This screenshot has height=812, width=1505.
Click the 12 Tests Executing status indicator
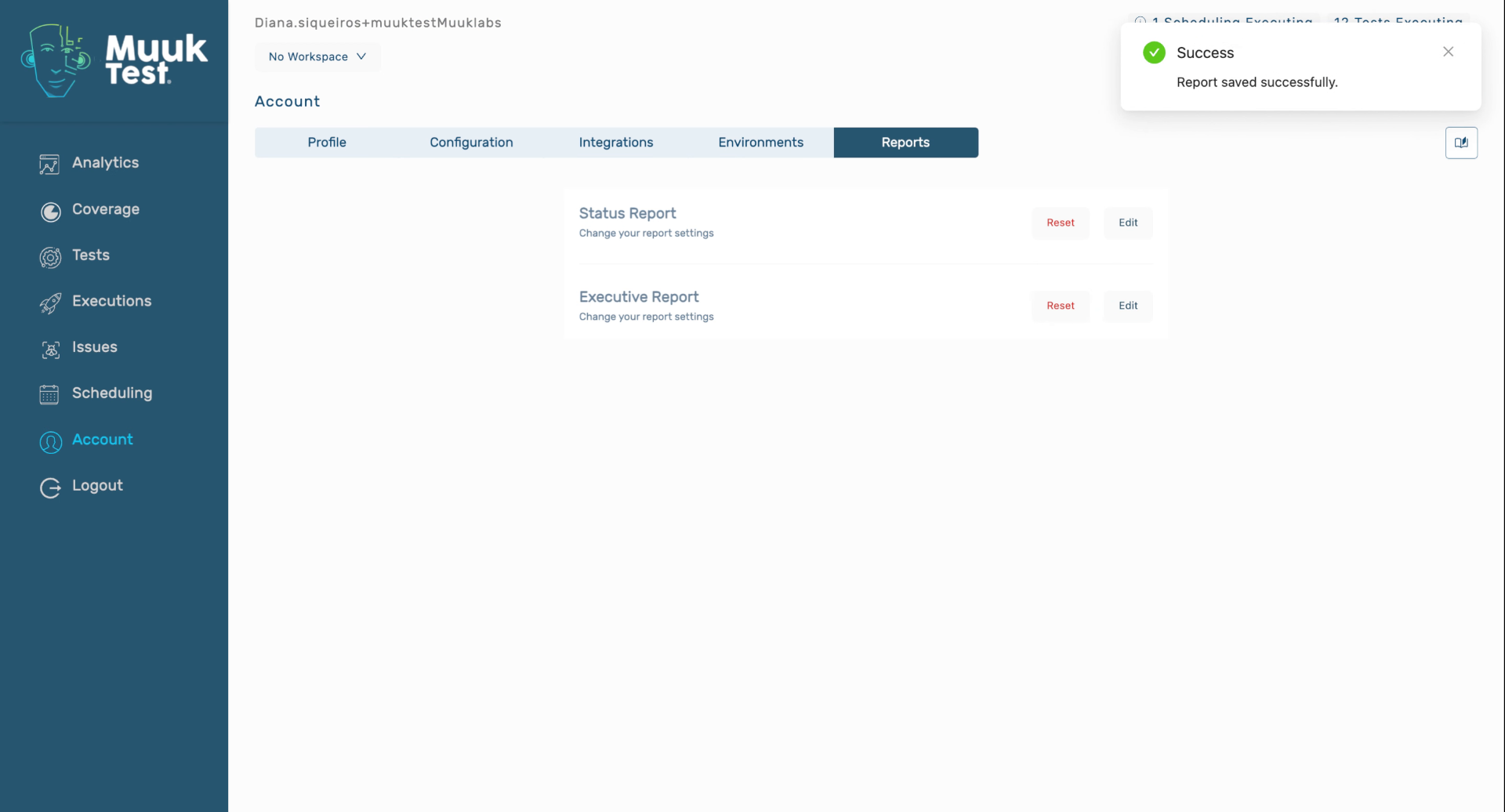[1398, 22]
